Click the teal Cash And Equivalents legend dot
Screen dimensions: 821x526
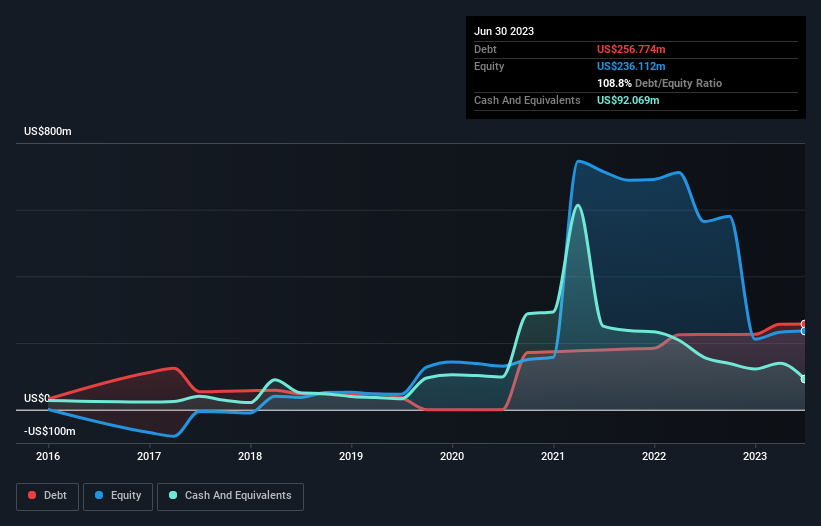pos(173,495)
